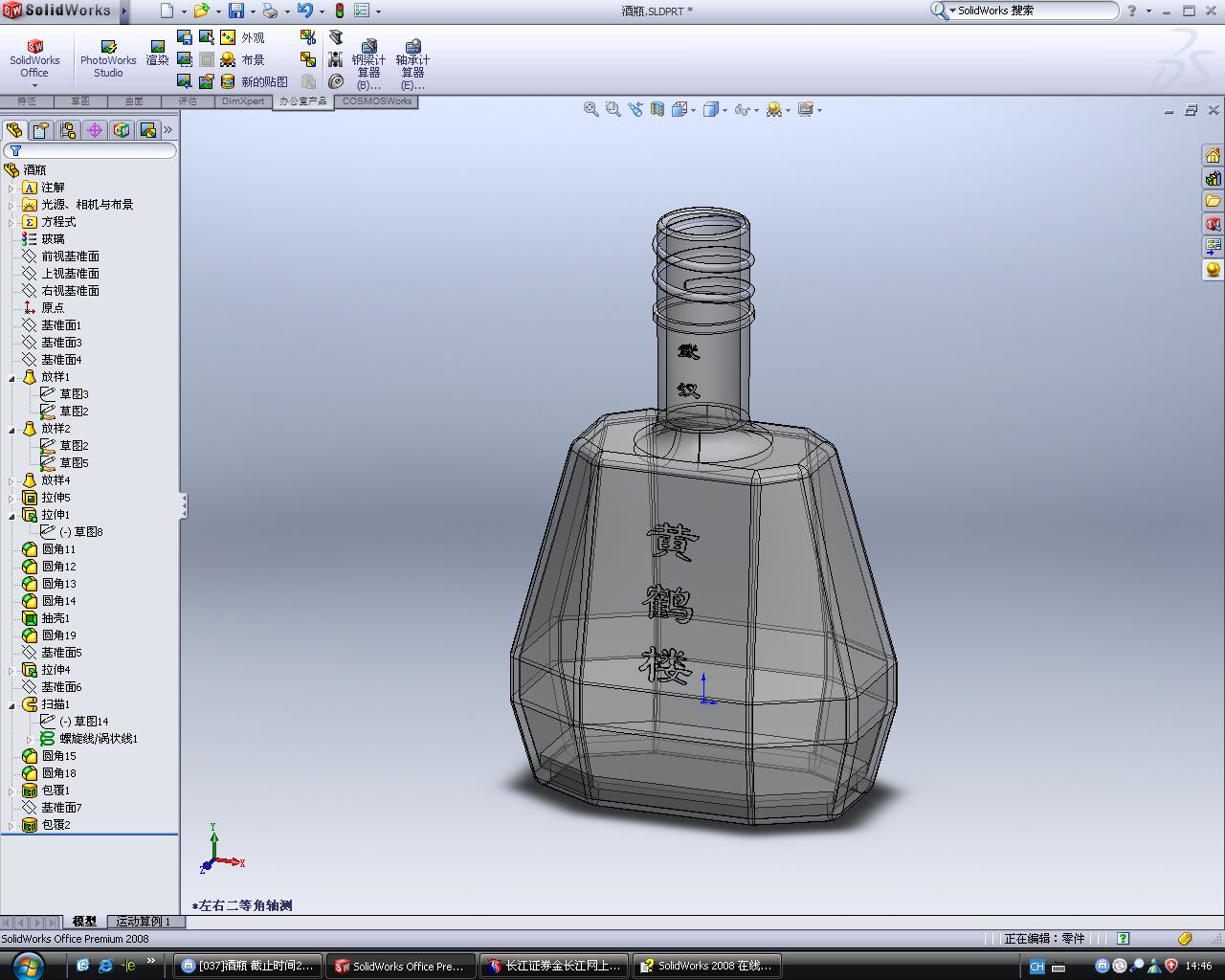Click the Print icon
1225x980 pixels.
tap(270, 11)
